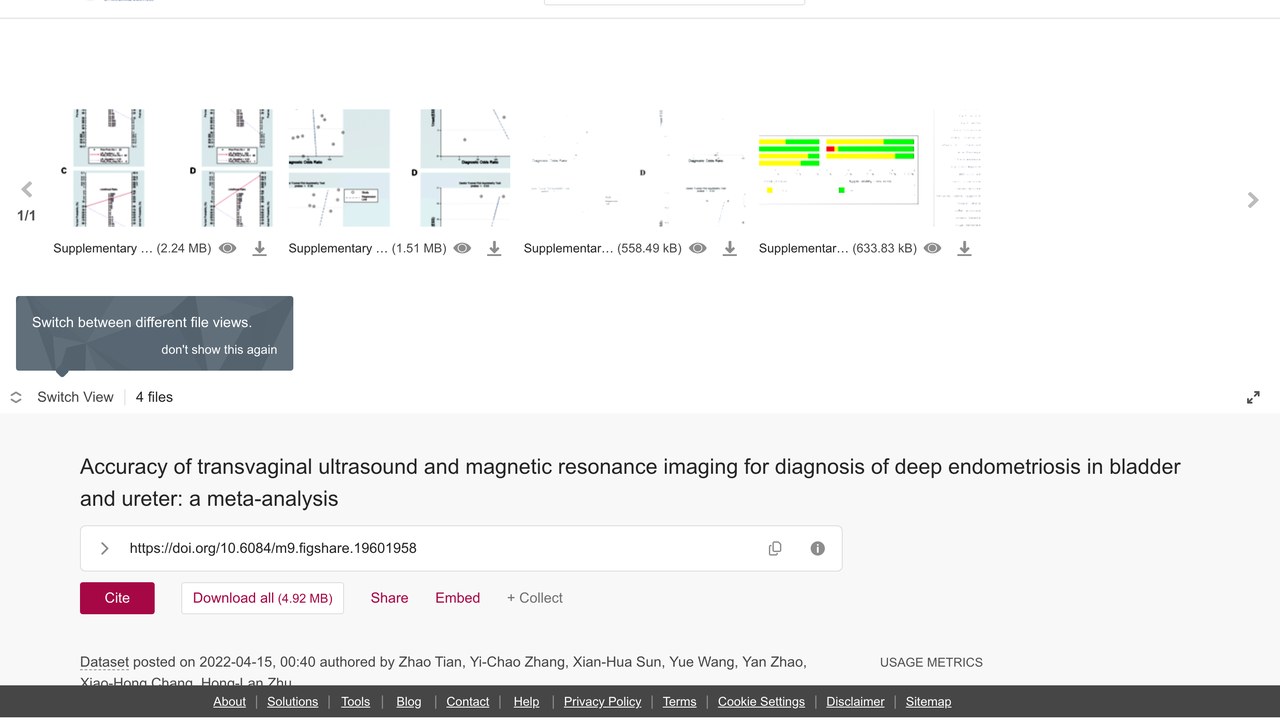Open Help footer link
Screen dimensions: 1280x720
pyautogui.click(x=526, y=702)
